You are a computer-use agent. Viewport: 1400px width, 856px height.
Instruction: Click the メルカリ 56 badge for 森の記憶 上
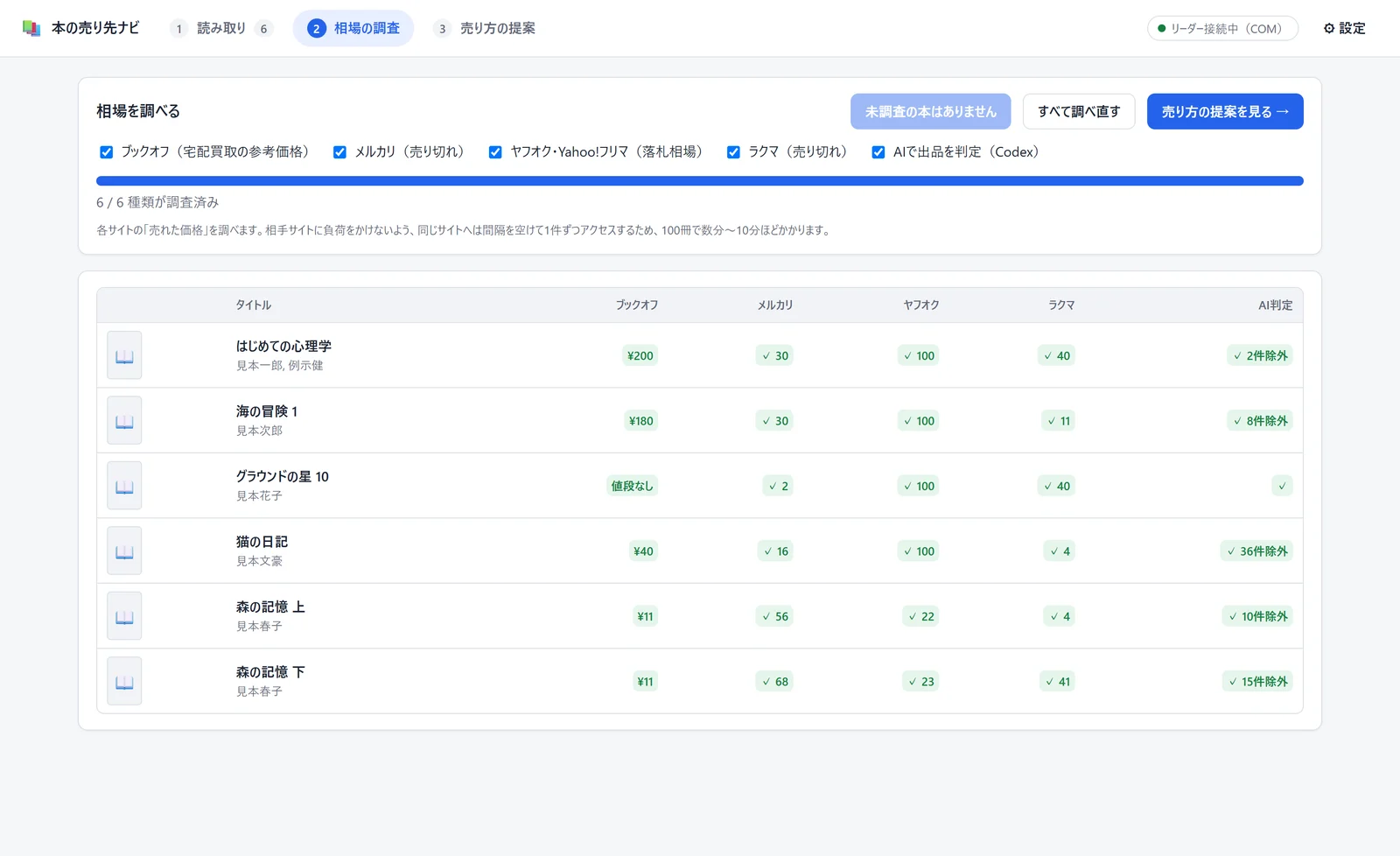[x=775, y=616]
